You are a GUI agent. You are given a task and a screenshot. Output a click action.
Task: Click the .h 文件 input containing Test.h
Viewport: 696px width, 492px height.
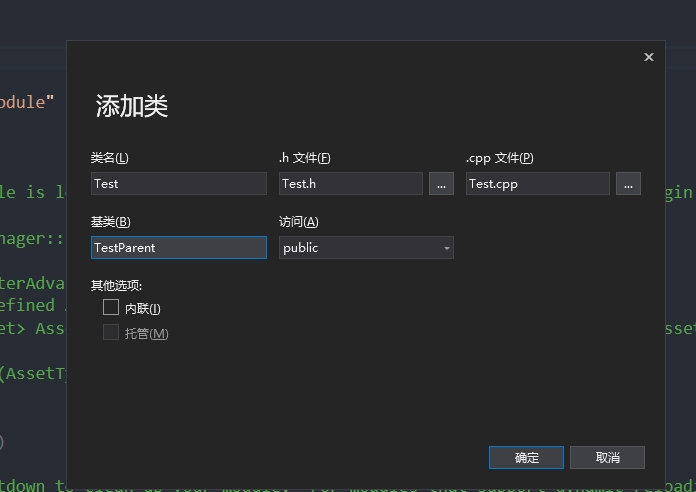pos(351,183)
